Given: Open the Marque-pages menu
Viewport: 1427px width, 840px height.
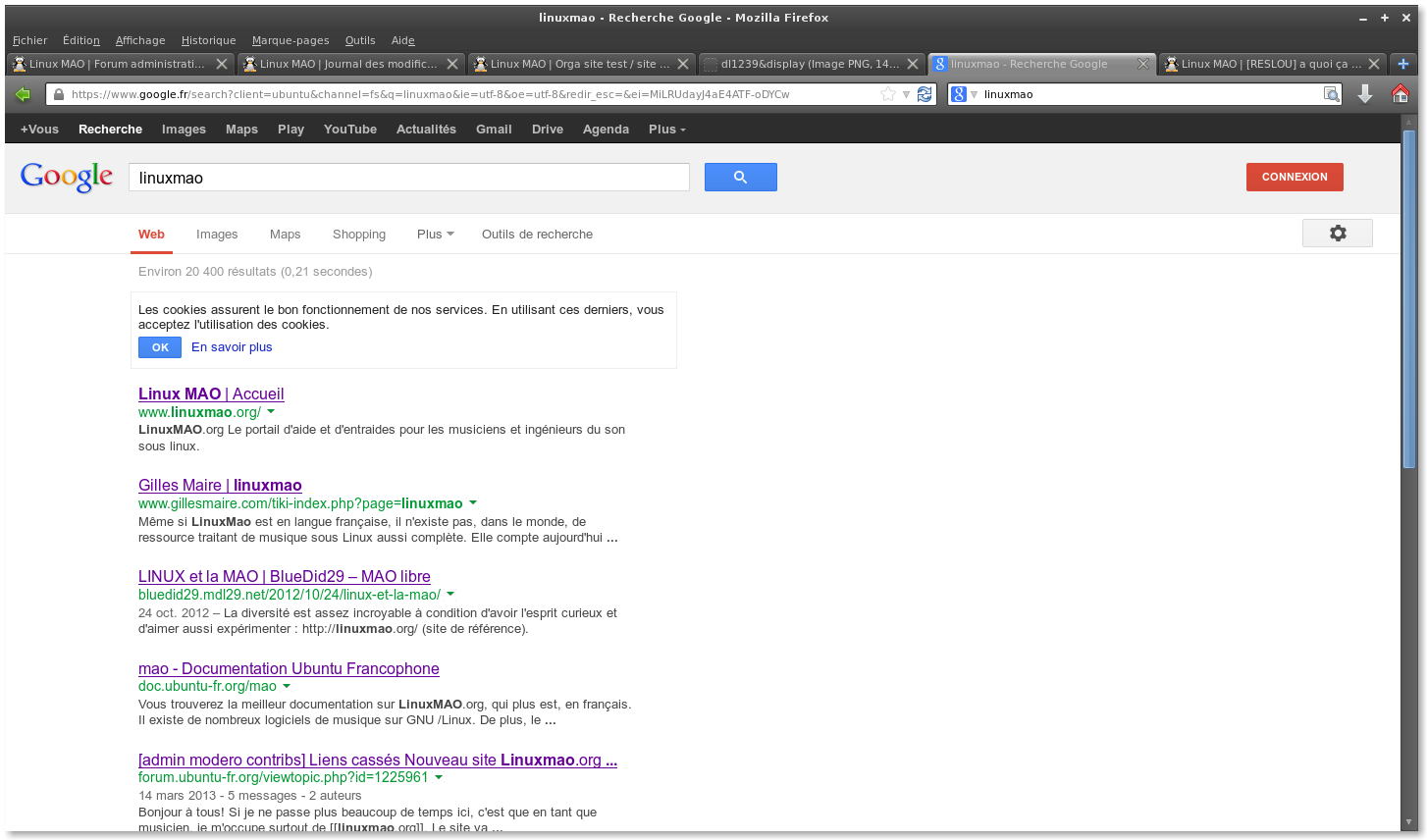Looking at the screenshot, I should [291, 40].
